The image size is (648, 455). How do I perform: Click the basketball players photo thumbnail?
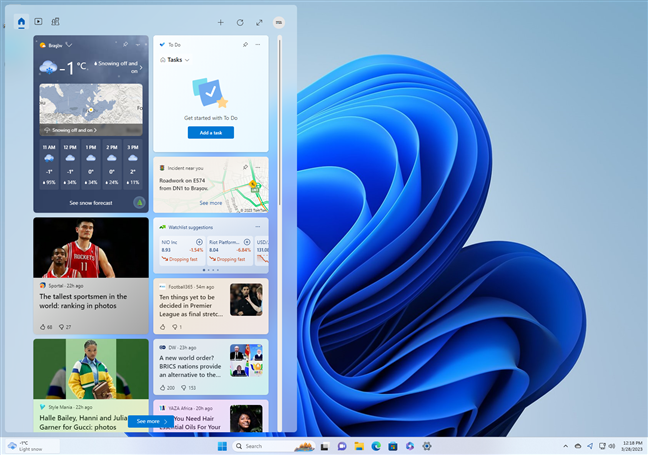coord(91,248)
